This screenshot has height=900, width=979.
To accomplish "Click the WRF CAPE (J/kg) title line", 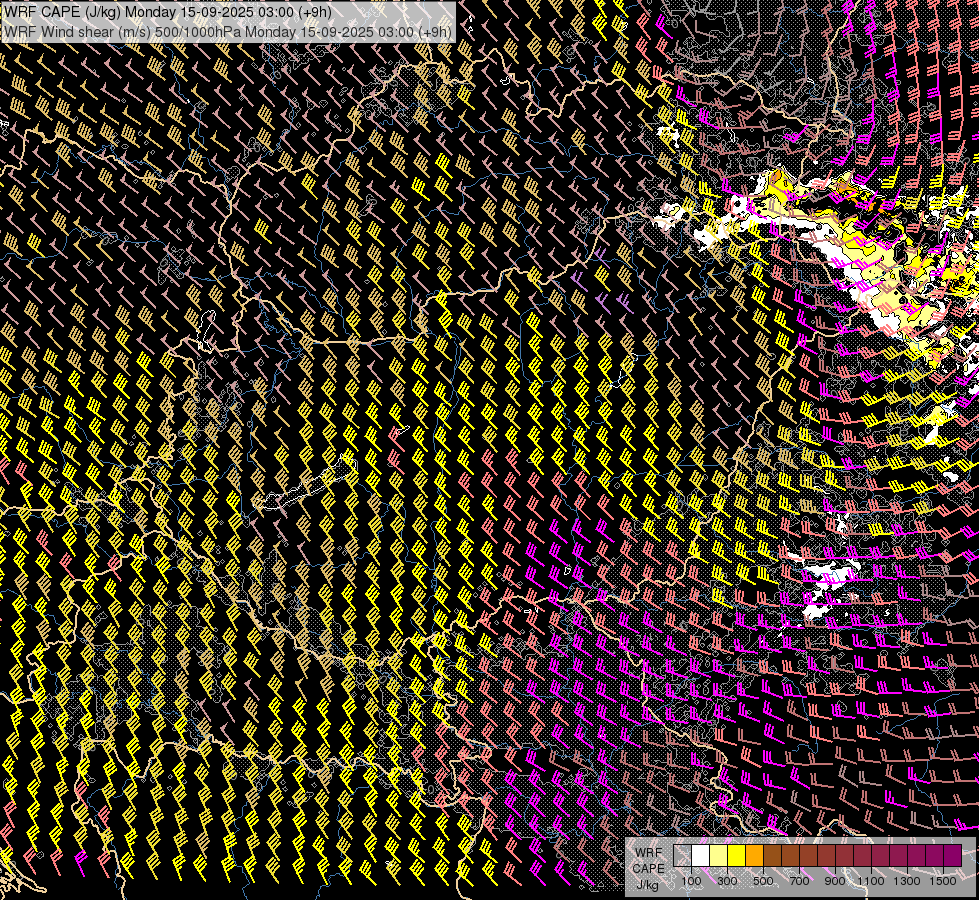I will tap(168, 12).
